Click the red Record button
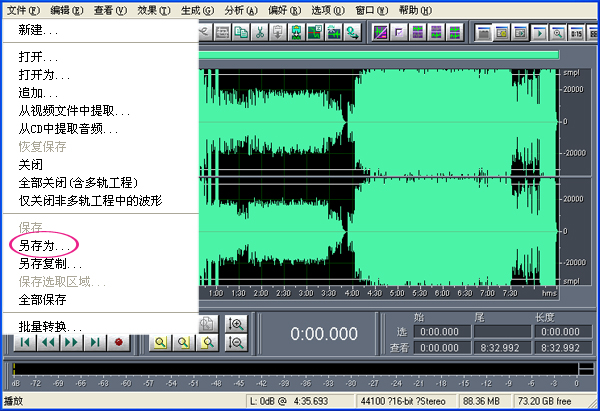600x411 pixels. 119,342
